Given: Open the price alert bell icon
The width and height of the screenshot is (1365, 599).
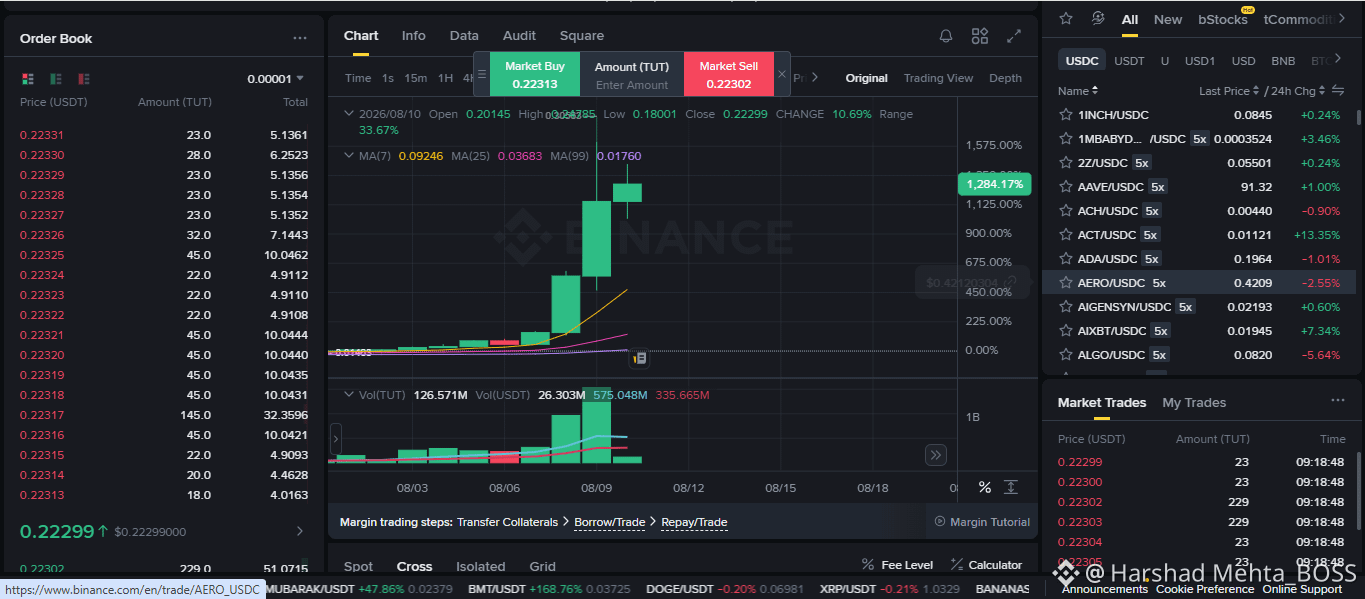Looking at the screenshot, I should click(x=946, y=36).
